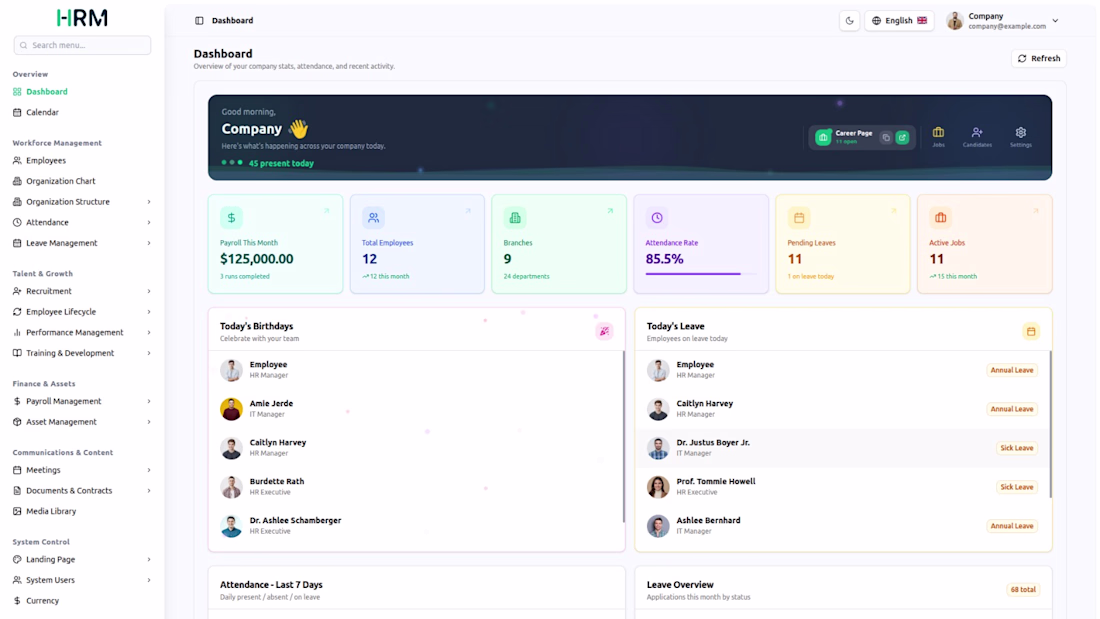Click the company profile avatar
1100x619 pixels.
coord(955,21)
